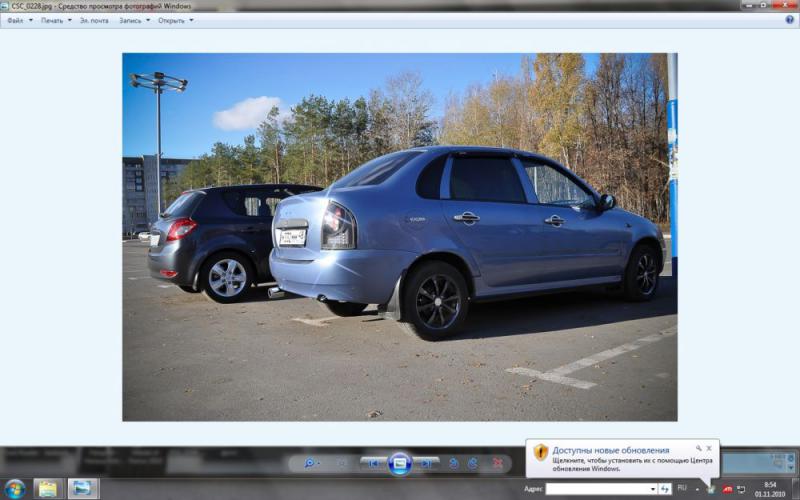This screenshot has height=500, width=800.
Task: Click the clock showing 8:54
Action: coord(770,489)
